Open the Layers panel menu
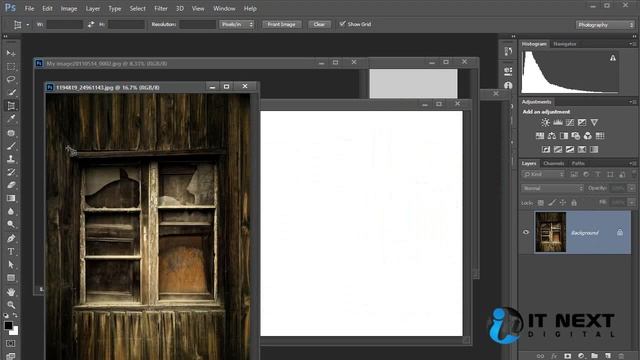This screenshot has height=360, width=640. pyautogui.click(x=632, y=163)
